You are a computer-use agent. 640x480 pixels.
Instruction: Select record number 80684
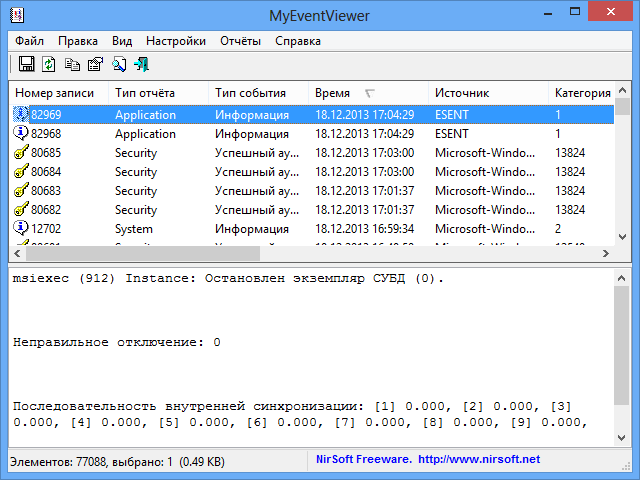click(x=46, y=171)
